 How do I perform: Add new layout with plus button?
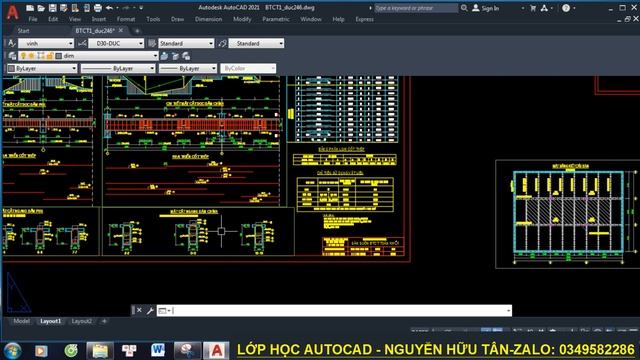(x=104, y=322)
